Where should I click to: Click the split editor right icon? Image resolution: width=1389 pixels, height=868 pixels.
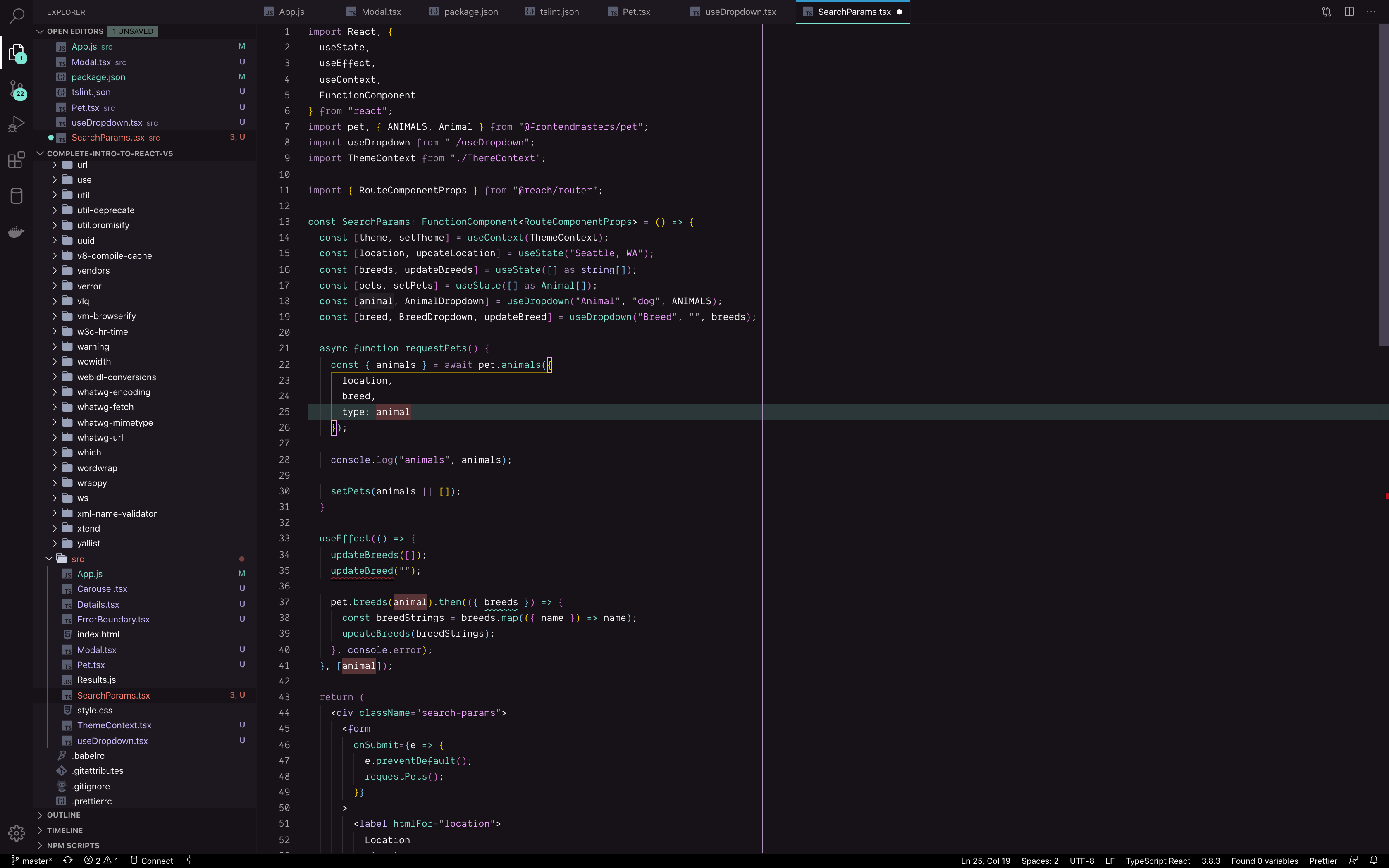[x=1349, y=12]
